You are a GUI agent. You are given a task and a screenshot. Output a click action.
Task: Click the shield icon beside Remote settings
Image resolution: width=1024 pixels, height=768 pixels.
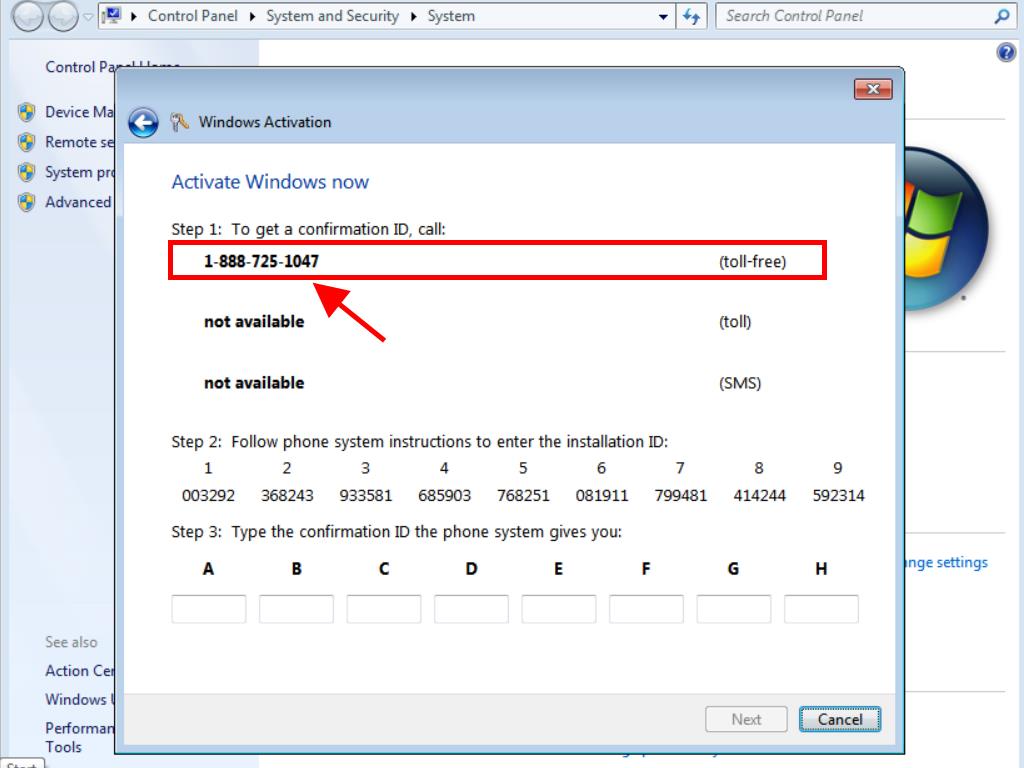27,142
